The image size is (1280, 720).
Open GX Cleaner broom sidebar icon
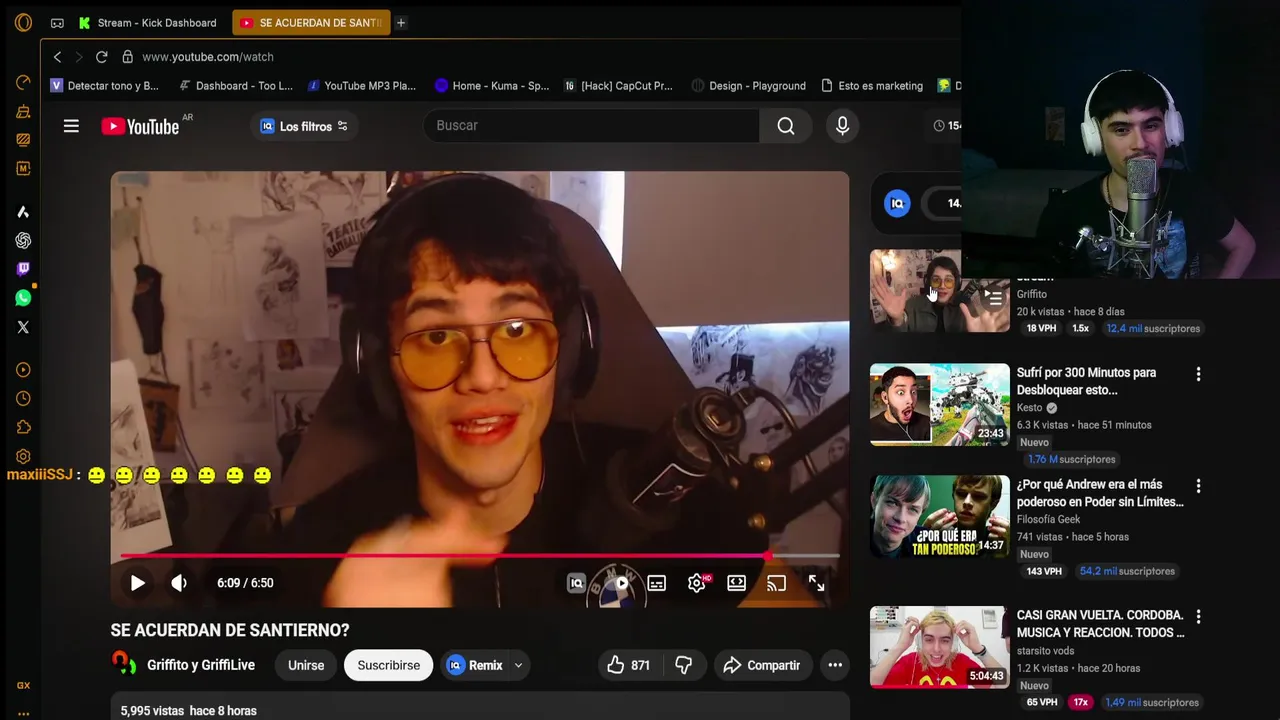tap(23, 111)
